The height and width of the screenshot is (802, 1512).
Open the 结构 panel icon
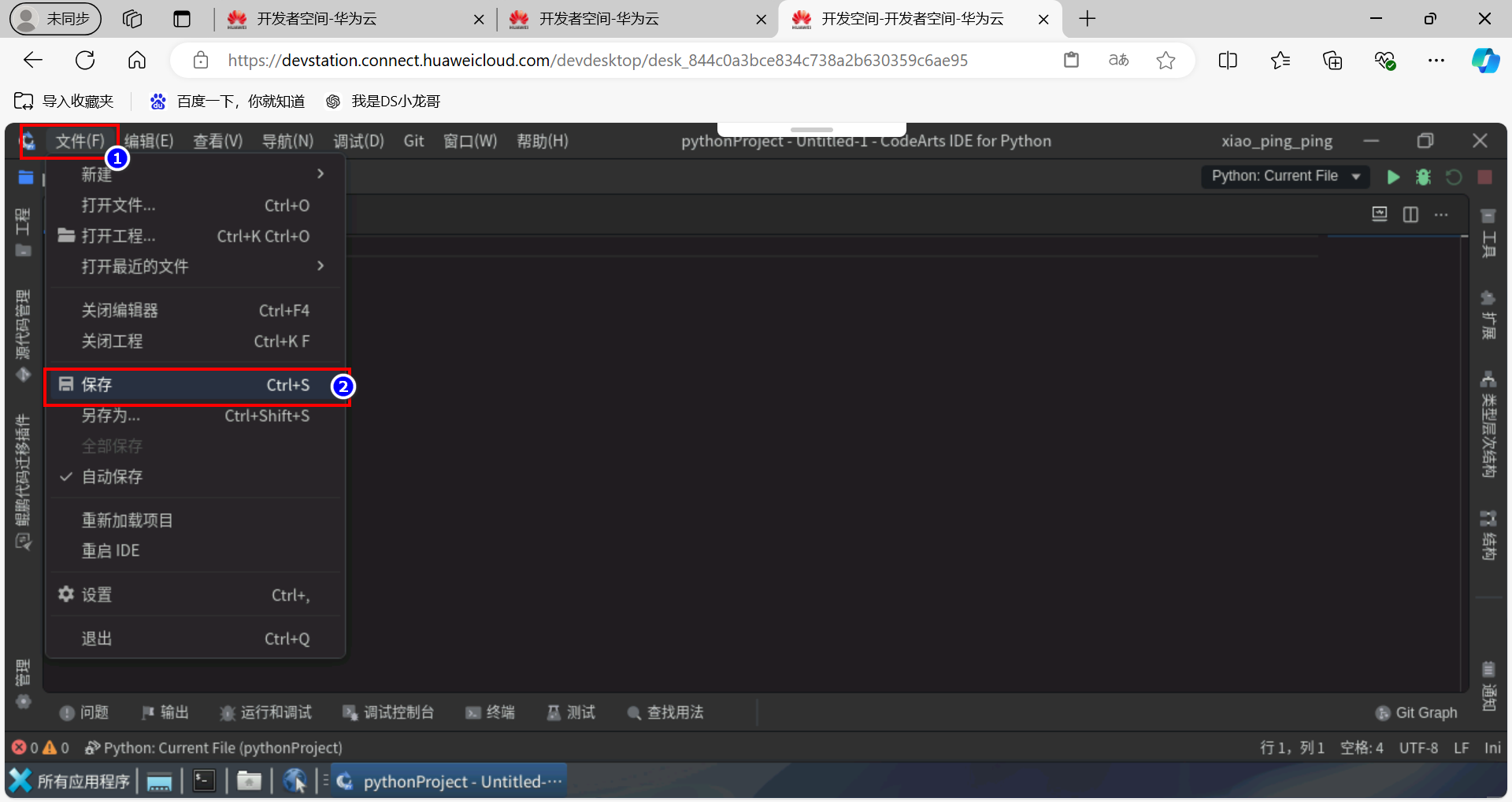click(1488, 519)
